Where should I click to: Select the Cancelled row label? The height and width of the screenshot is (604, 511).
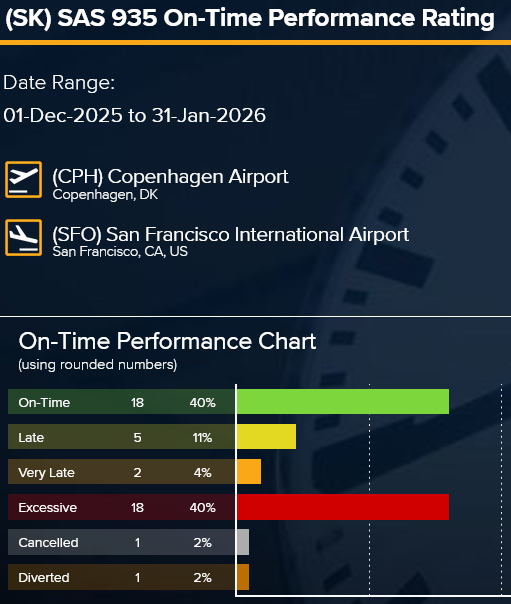[x=49, y=543]
